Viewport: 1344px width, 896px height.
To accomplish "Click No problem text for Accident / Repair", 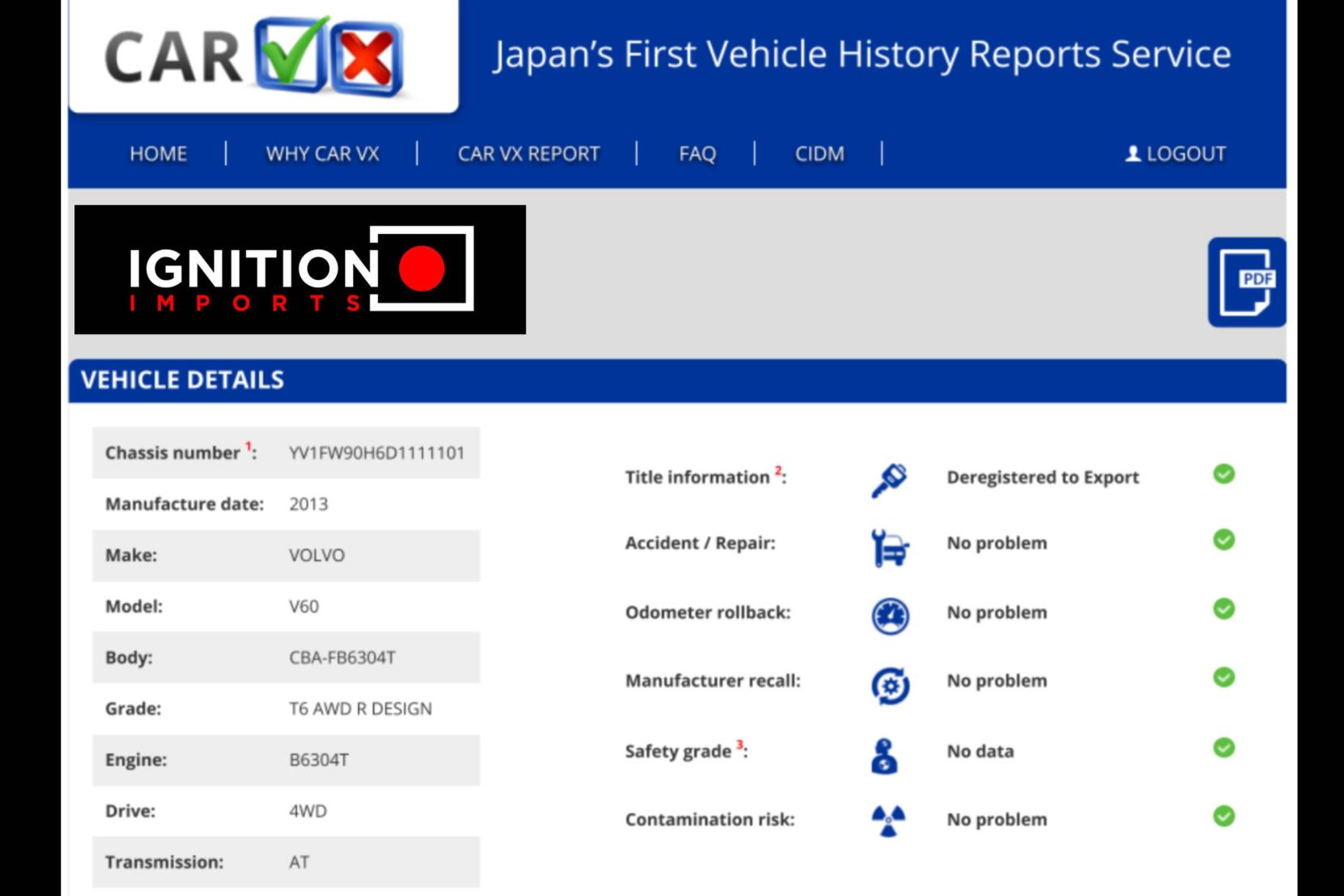I will [997, 543].
